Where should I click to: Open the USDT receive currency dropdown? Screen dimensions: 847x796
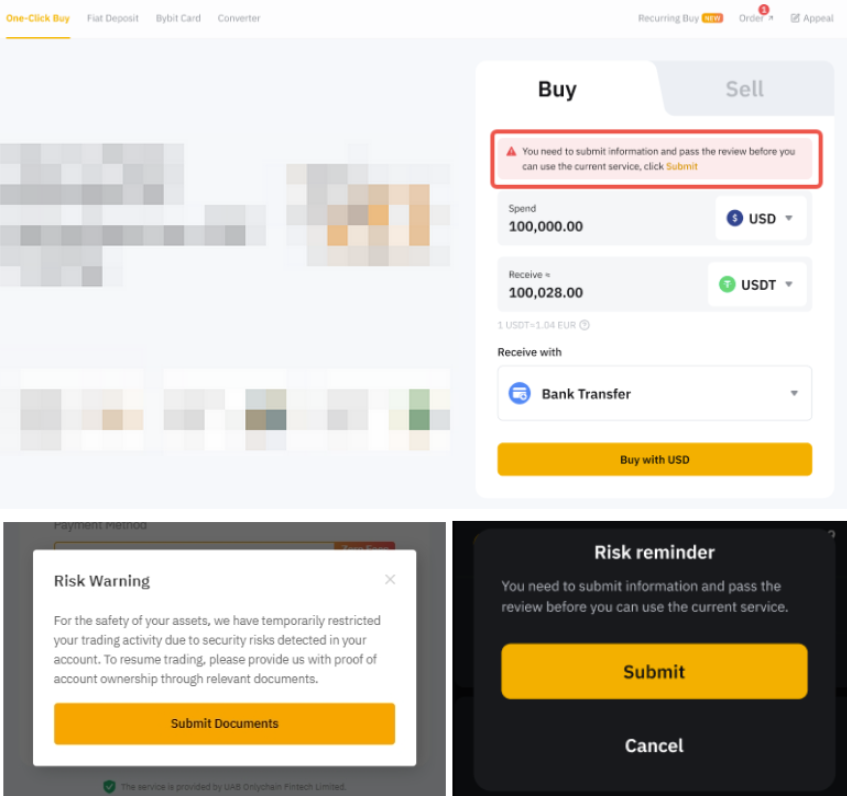click(788, 284)
